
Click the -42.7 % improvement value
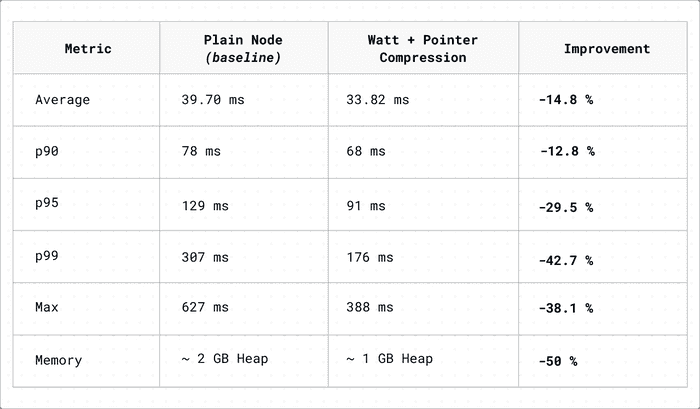pyautogui.click(x=566, y=260)
